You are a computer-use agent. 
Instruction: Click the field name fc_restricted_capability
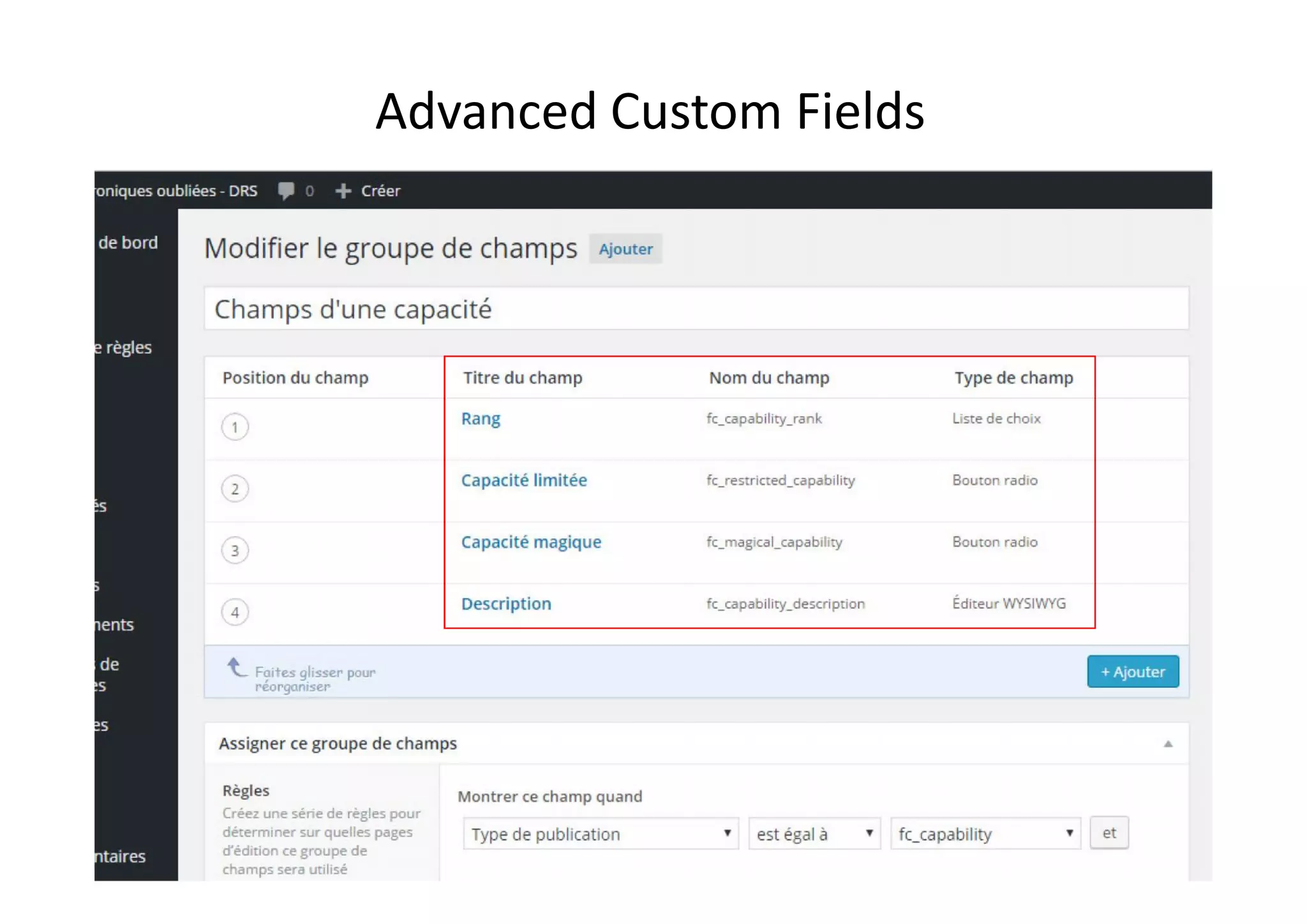[780, 481]
